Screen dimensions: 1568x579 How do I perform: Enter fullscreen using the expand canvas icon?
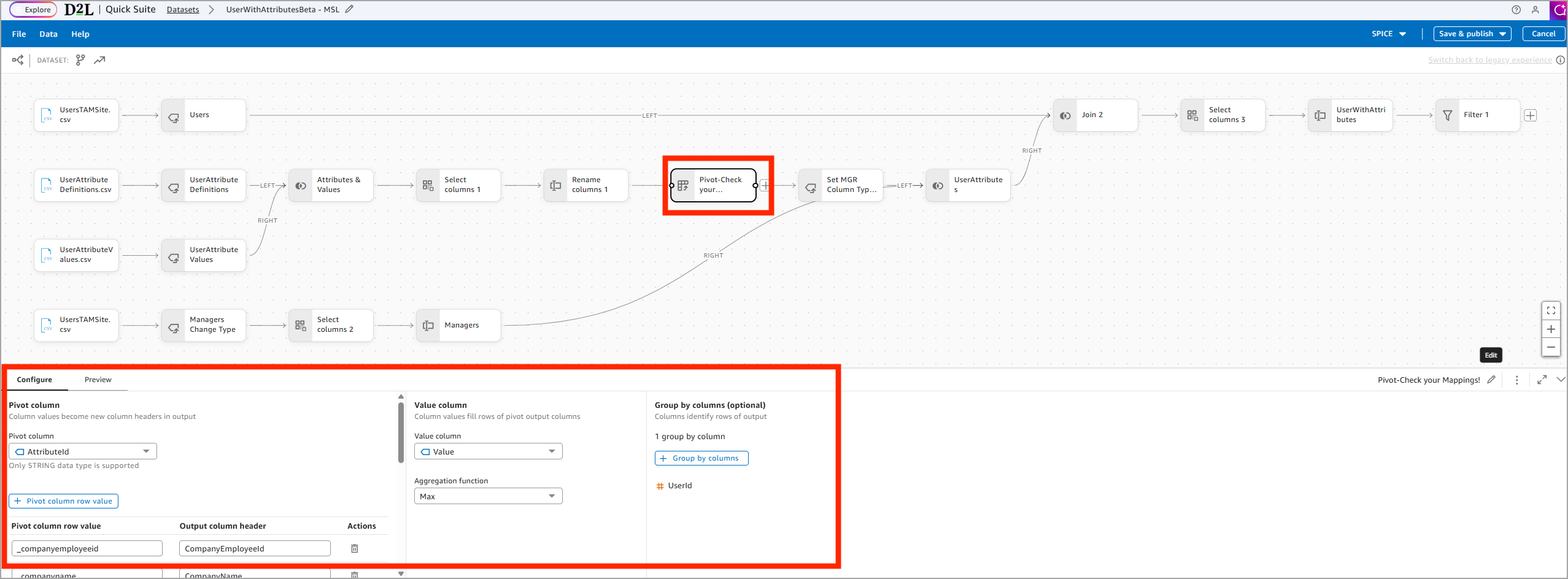tap(1551, 310)
